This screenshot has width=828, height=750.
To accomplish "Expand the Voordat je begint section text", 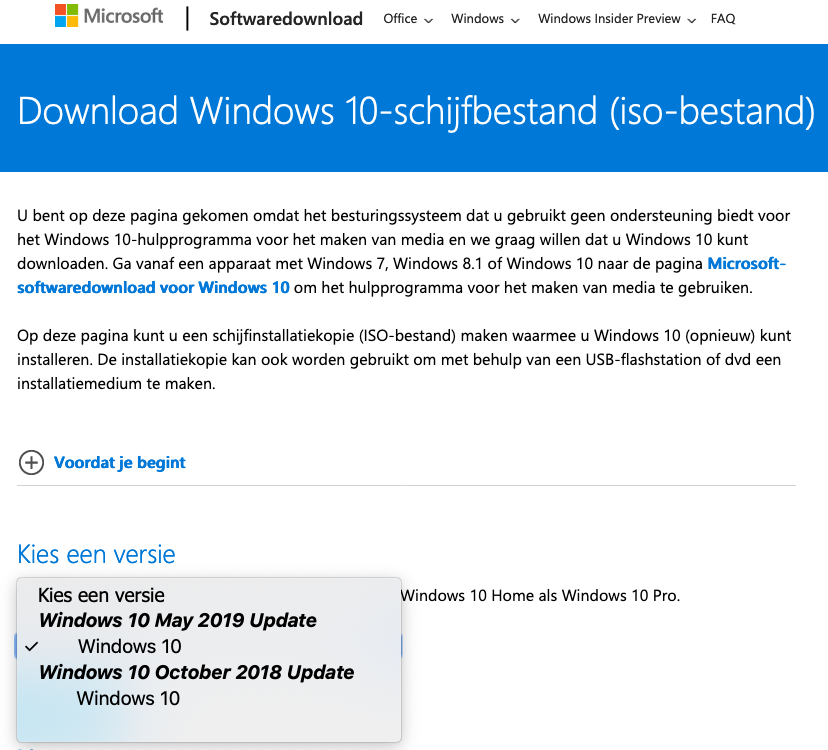I will click(120, 462).
